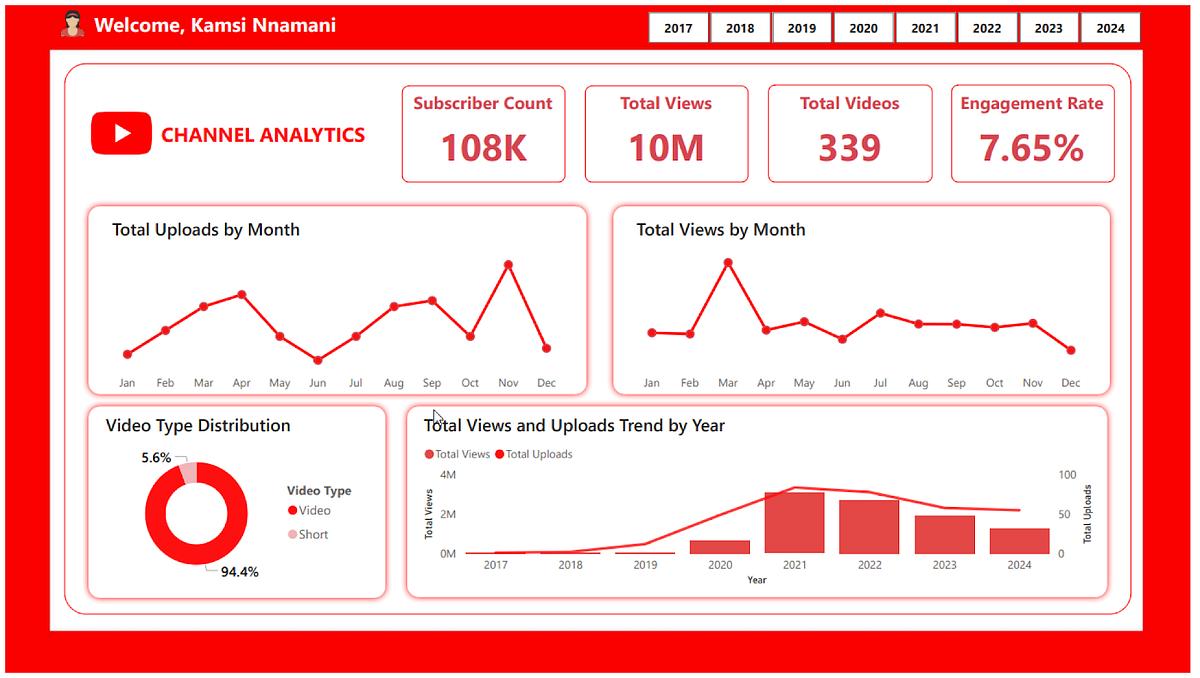Click the June low point in Total Uploads
This screenshot has height=678, width=1200.
click(x=318, y=360)
